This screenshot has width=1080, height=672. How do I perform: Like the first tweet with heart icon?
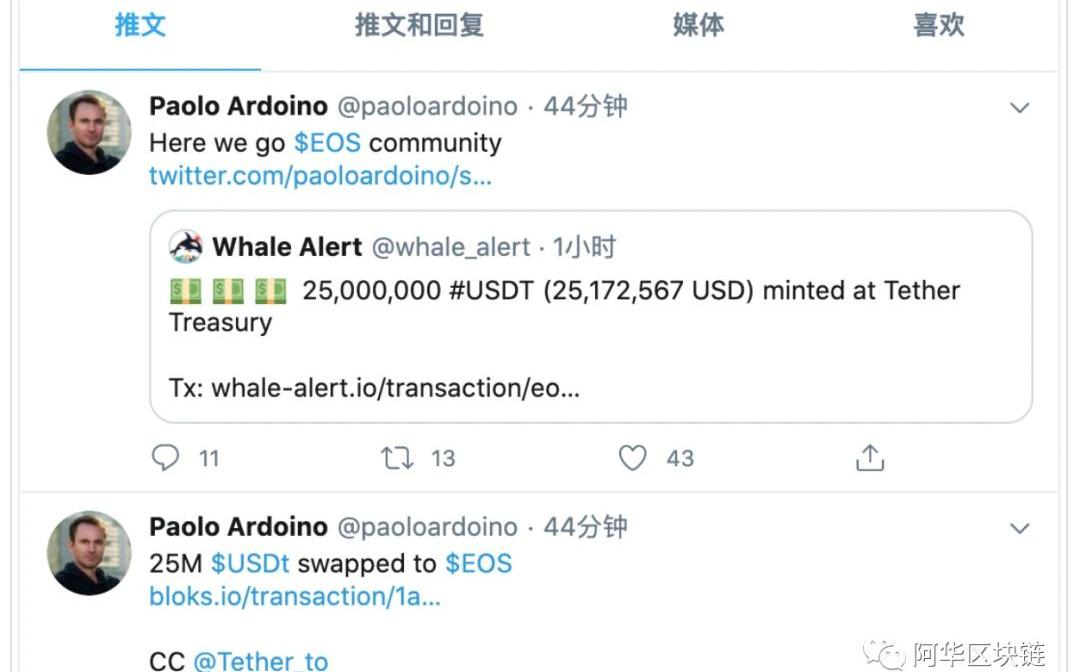coord(632,458)
